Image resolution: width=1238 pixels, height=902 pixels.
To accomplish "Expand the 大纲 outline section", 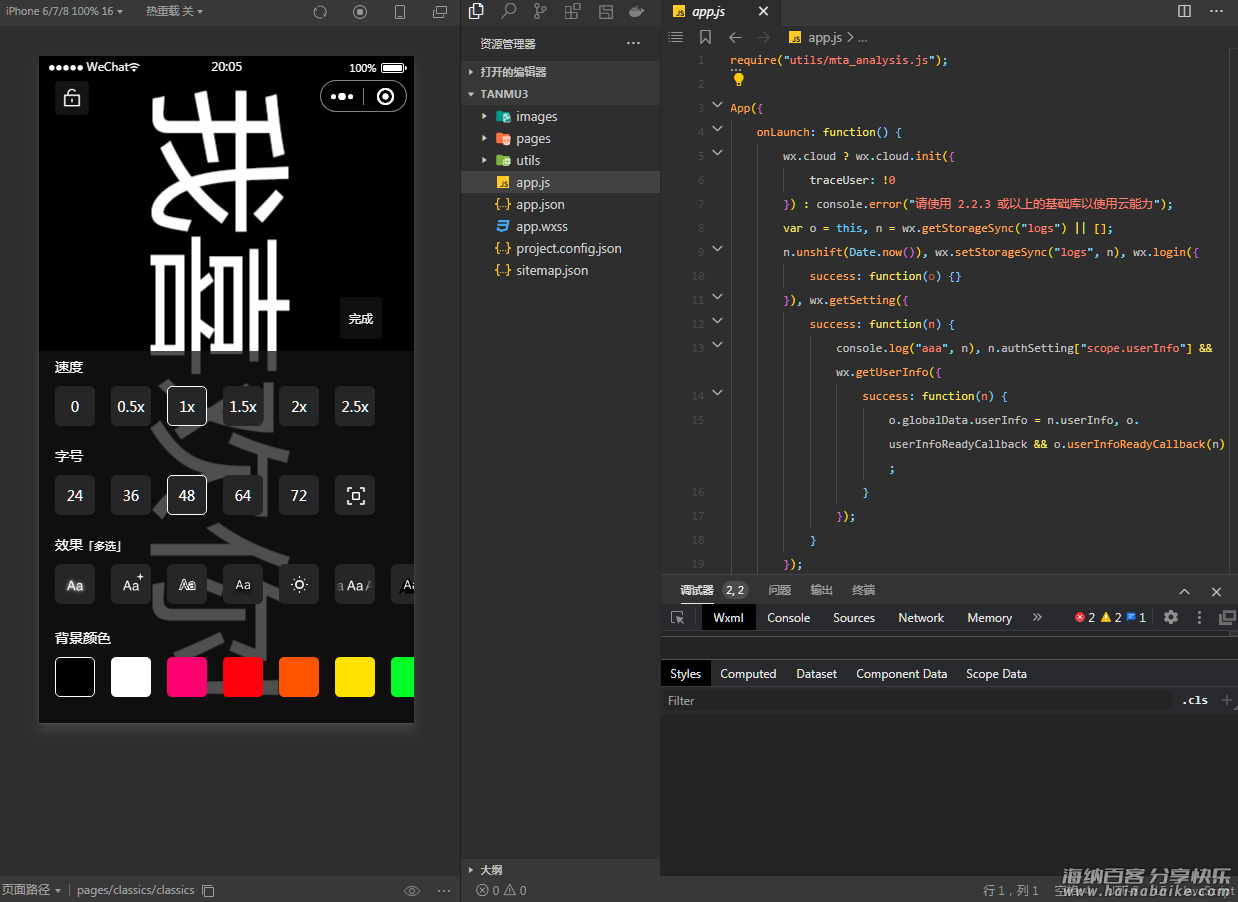I will coord(490,870).
